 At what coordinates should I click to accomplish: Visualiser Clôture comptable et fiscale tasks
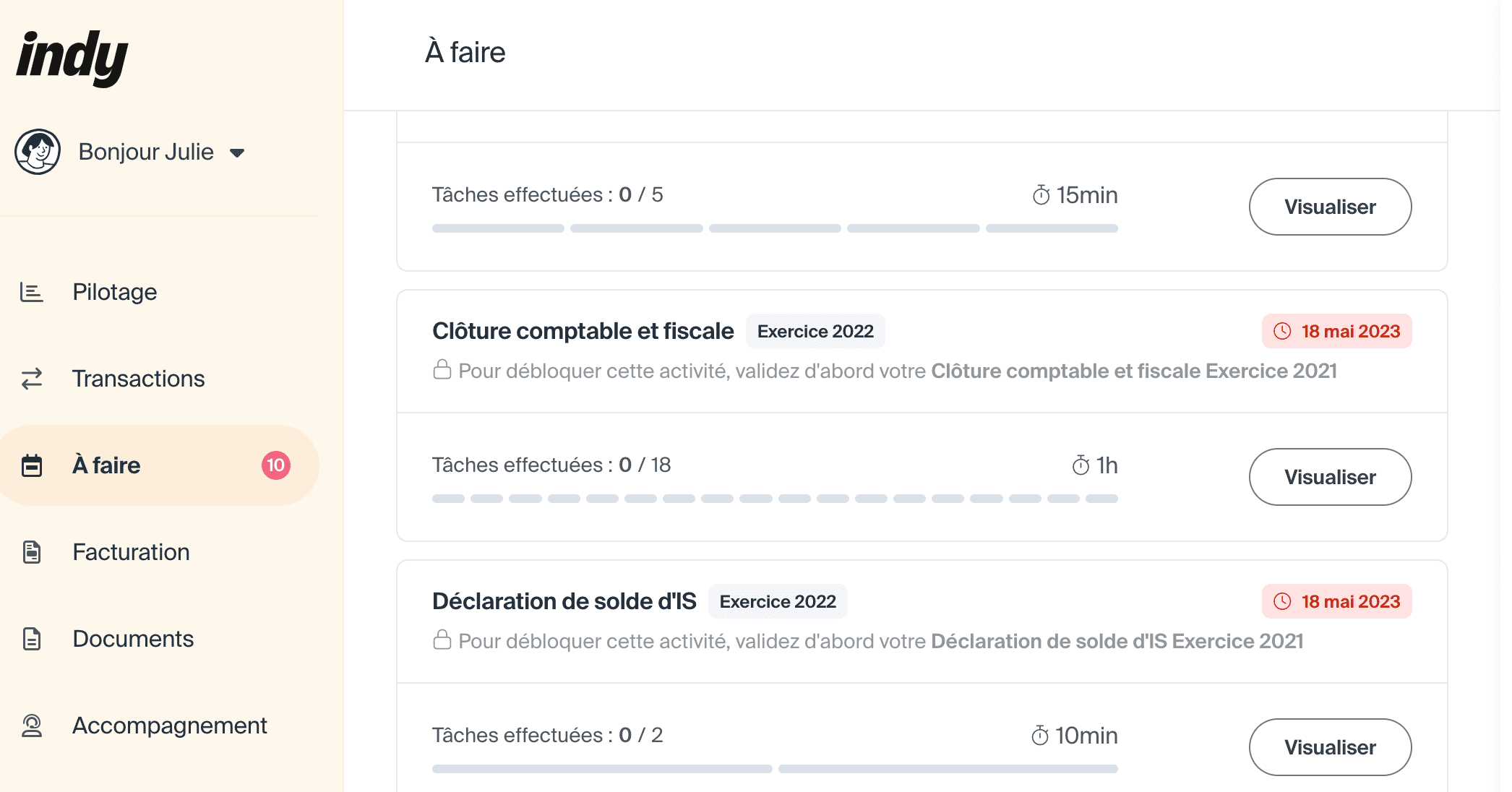coord(1330,477)
